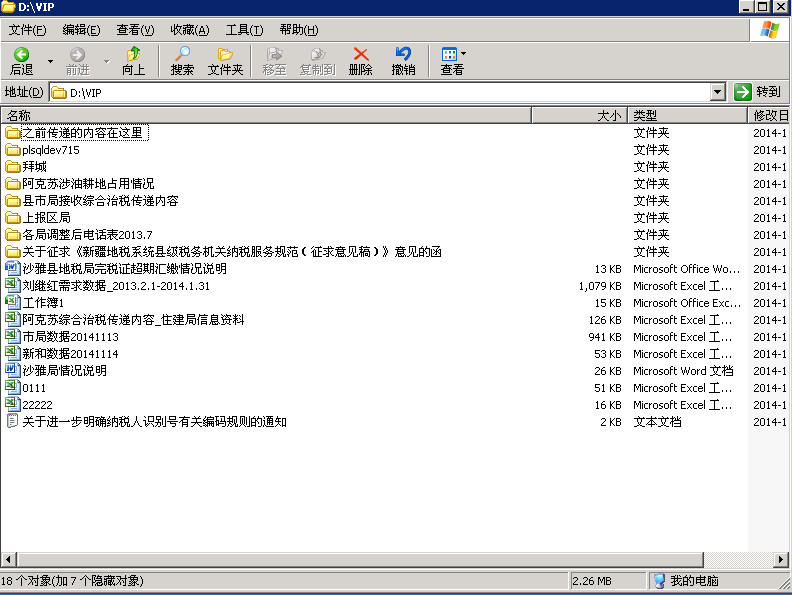
Task: Open the 收藏(A) menu
Action: [189, 30]
